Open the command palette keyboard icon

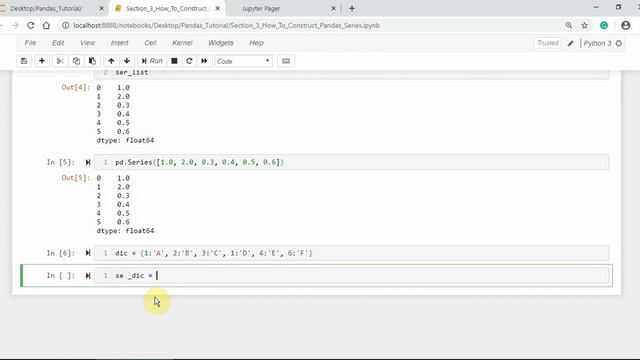(286, 61)
